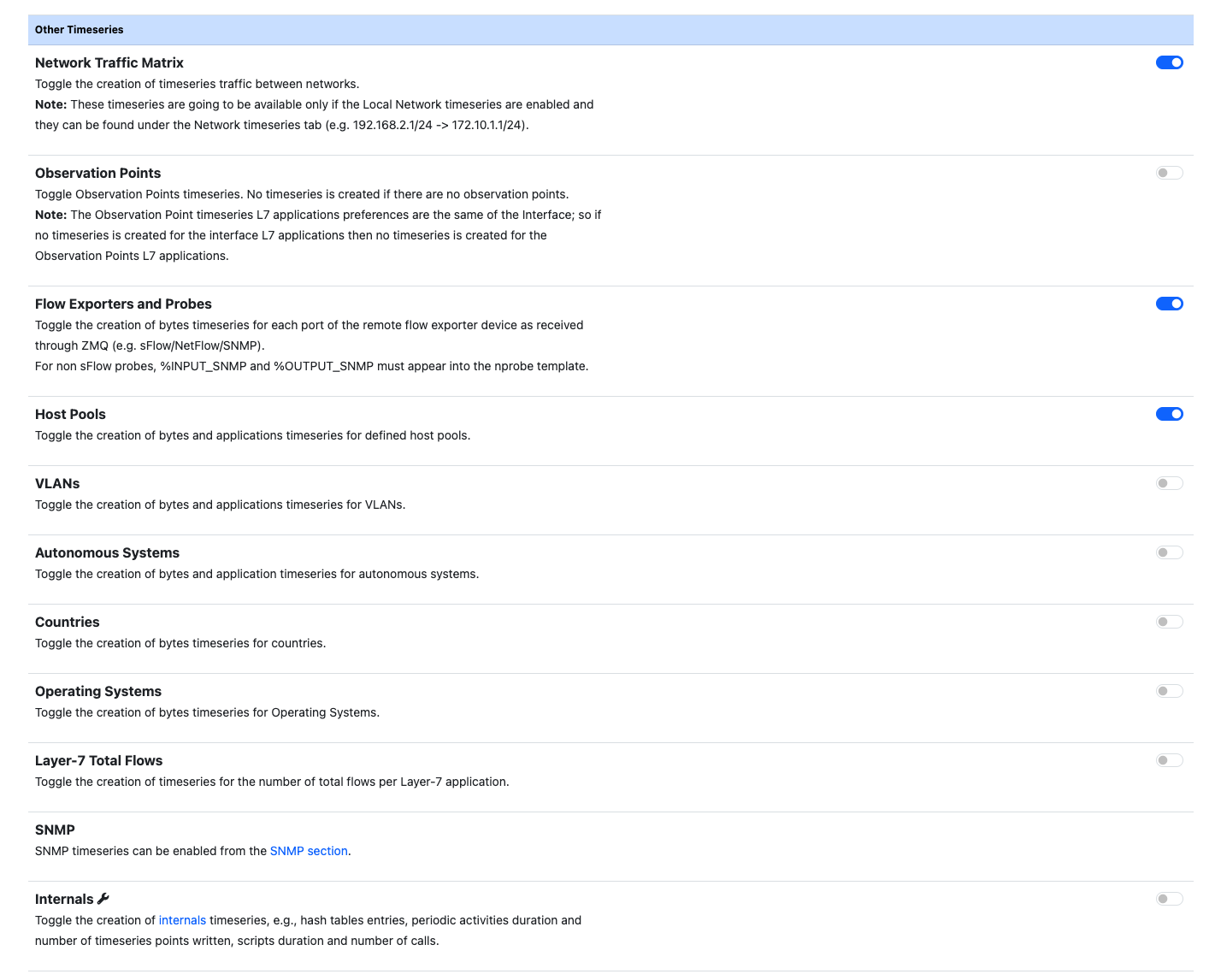Turn on Autonomous Systems toggle
This screenshot has width=1221, height=980.
[1169, 552]
